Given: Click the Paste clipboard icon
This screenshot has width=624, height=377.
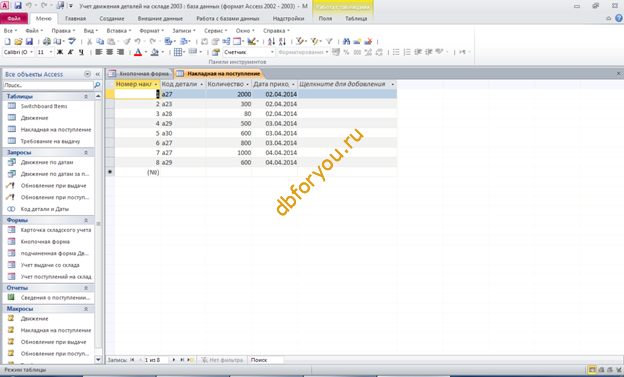Looking at the screenshot, I should click(x=111, y=41).
